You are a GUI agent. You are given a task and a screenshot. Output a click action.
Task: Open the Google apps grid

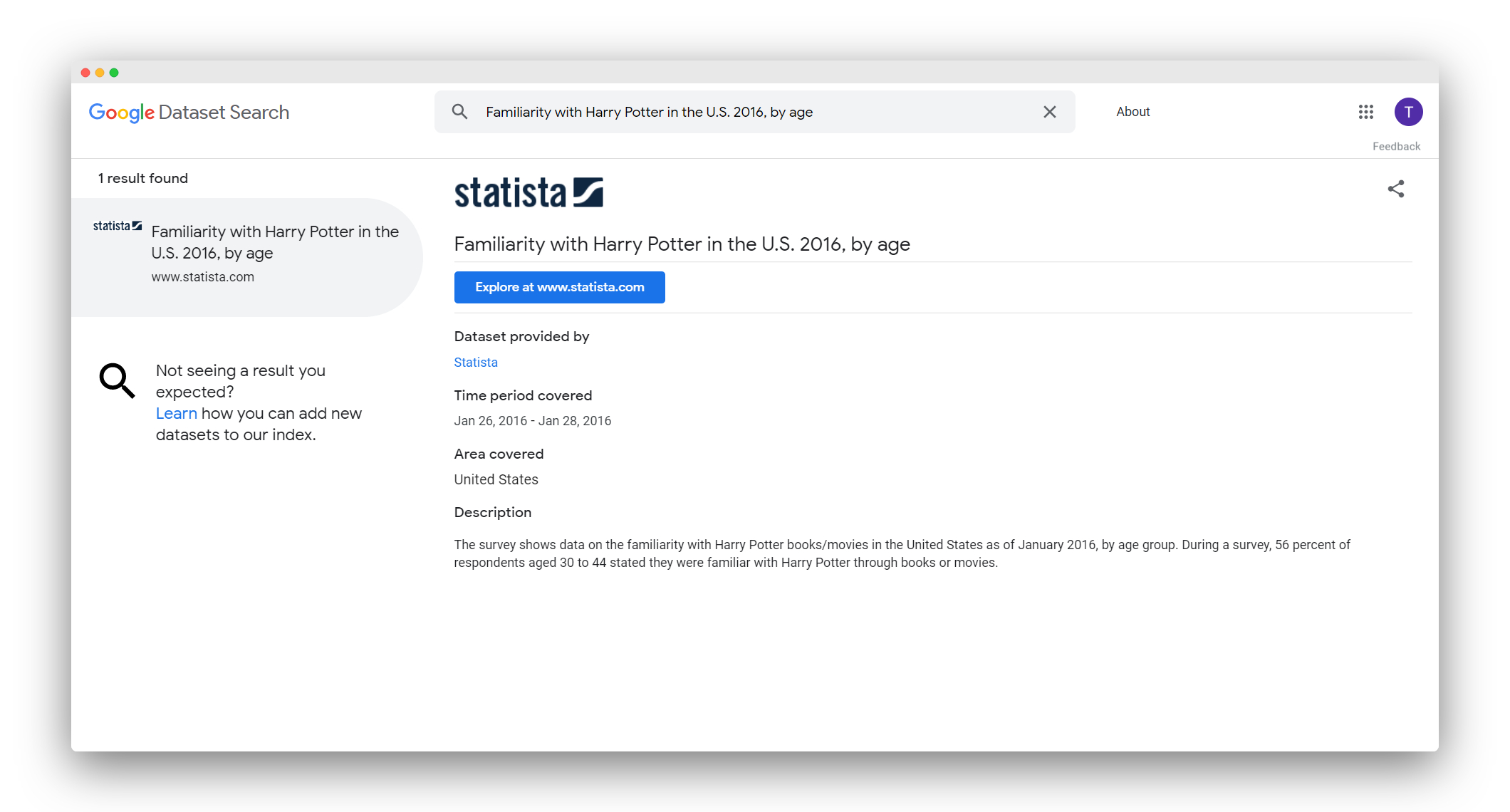(x=1365, y=112)
